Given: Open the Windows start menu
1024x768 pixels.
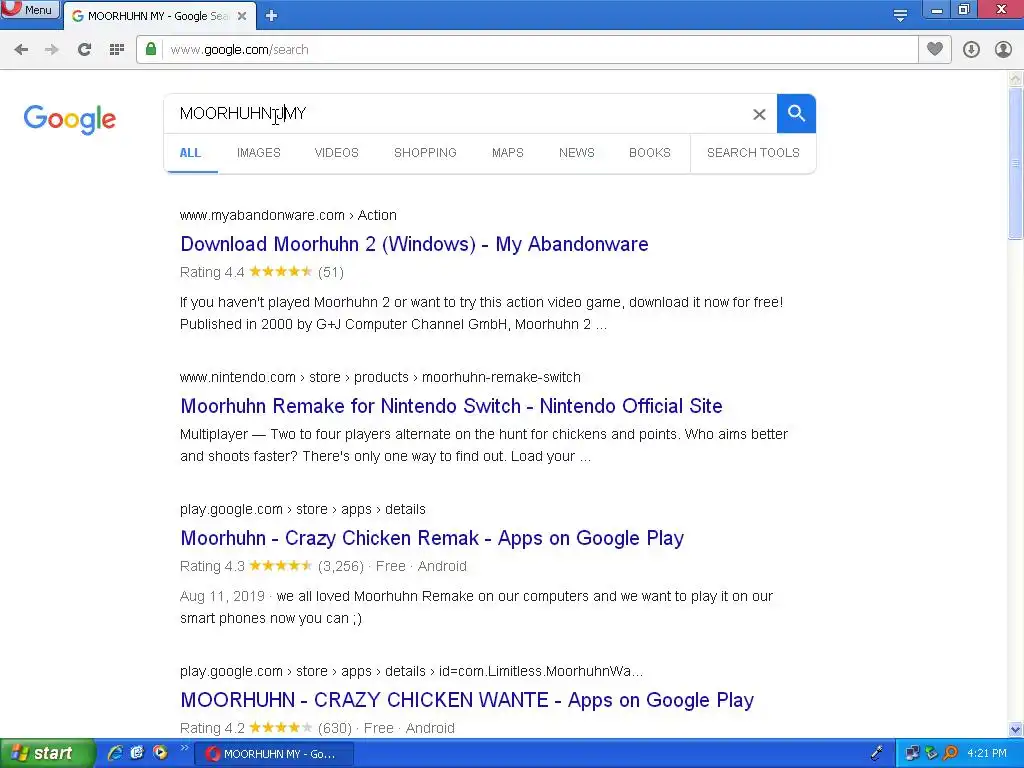Looking at the screenshot, I should tap(46, 754).
